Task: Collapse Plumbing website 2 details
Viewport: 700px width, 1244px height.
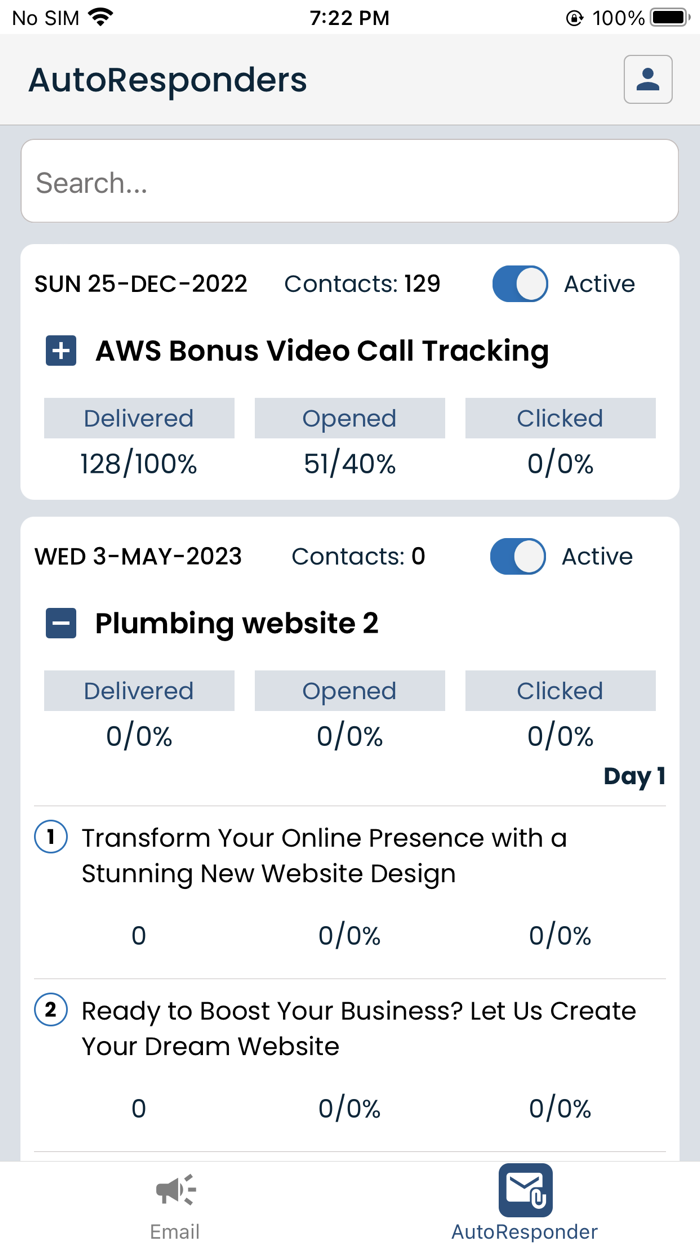Action: pos(61,624)
